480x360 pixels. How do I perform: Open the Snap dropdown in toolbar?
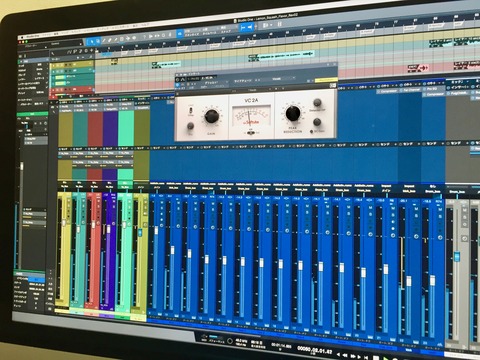point(226,30)
